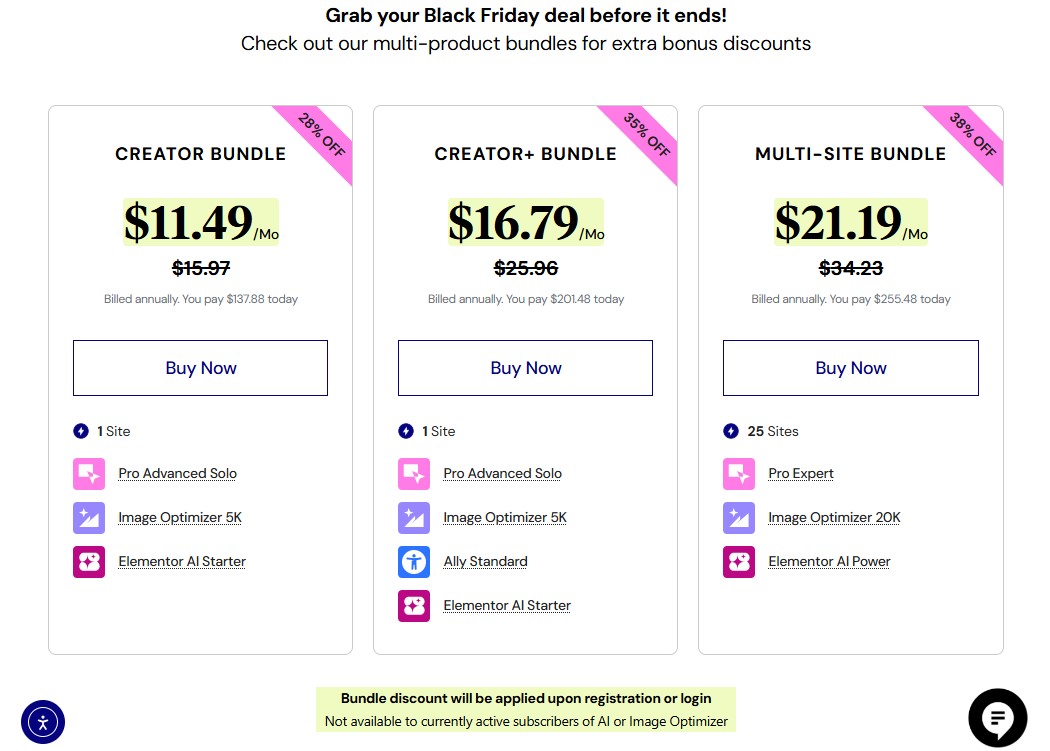Select the Pro Expert icon in Multi-Site Bundle
This screenshot has height=751, width=1050.
click(x=738, y=473)
